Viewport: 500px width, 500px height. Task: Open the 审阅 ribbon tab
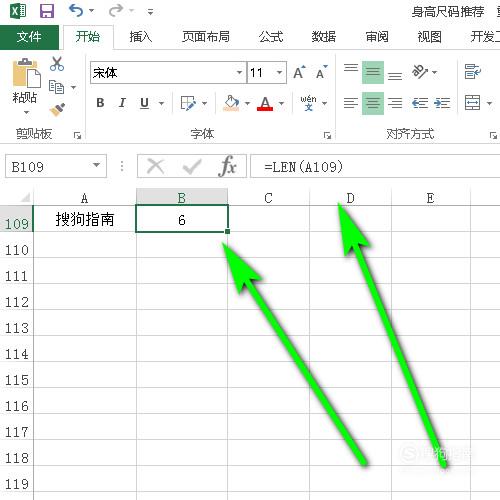377,37
